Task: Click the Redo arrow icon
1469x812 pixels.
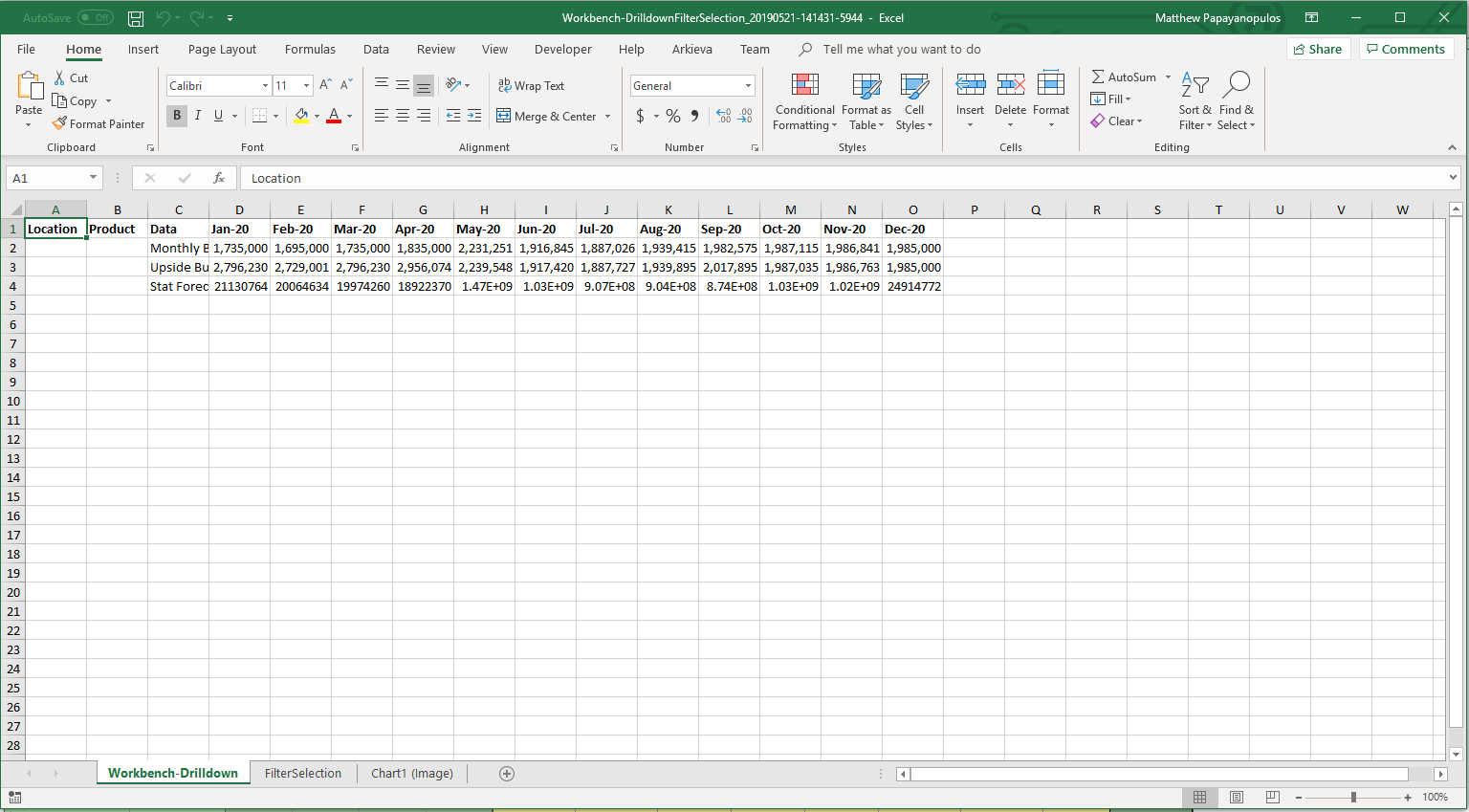Action: [x=197, y=18]
